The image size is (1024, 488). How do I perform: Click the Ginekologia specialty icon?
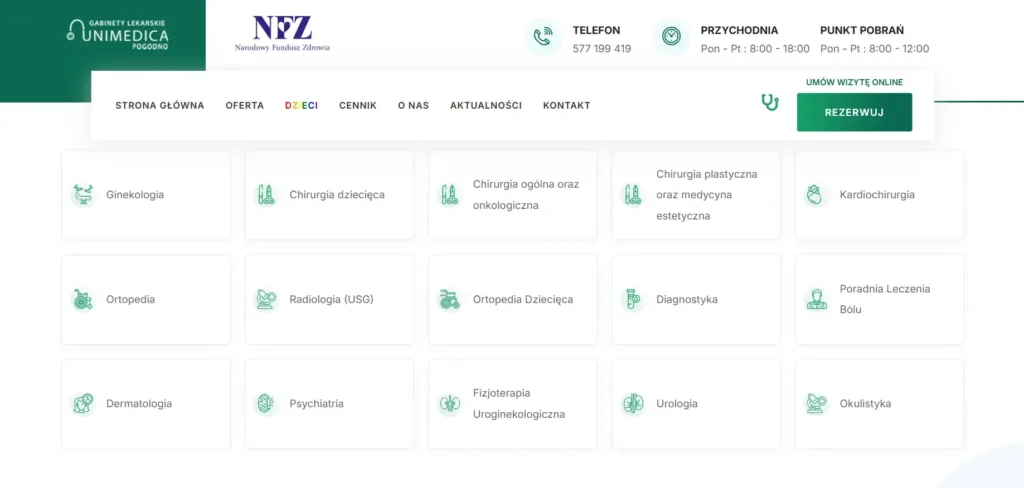click(82, 195)
